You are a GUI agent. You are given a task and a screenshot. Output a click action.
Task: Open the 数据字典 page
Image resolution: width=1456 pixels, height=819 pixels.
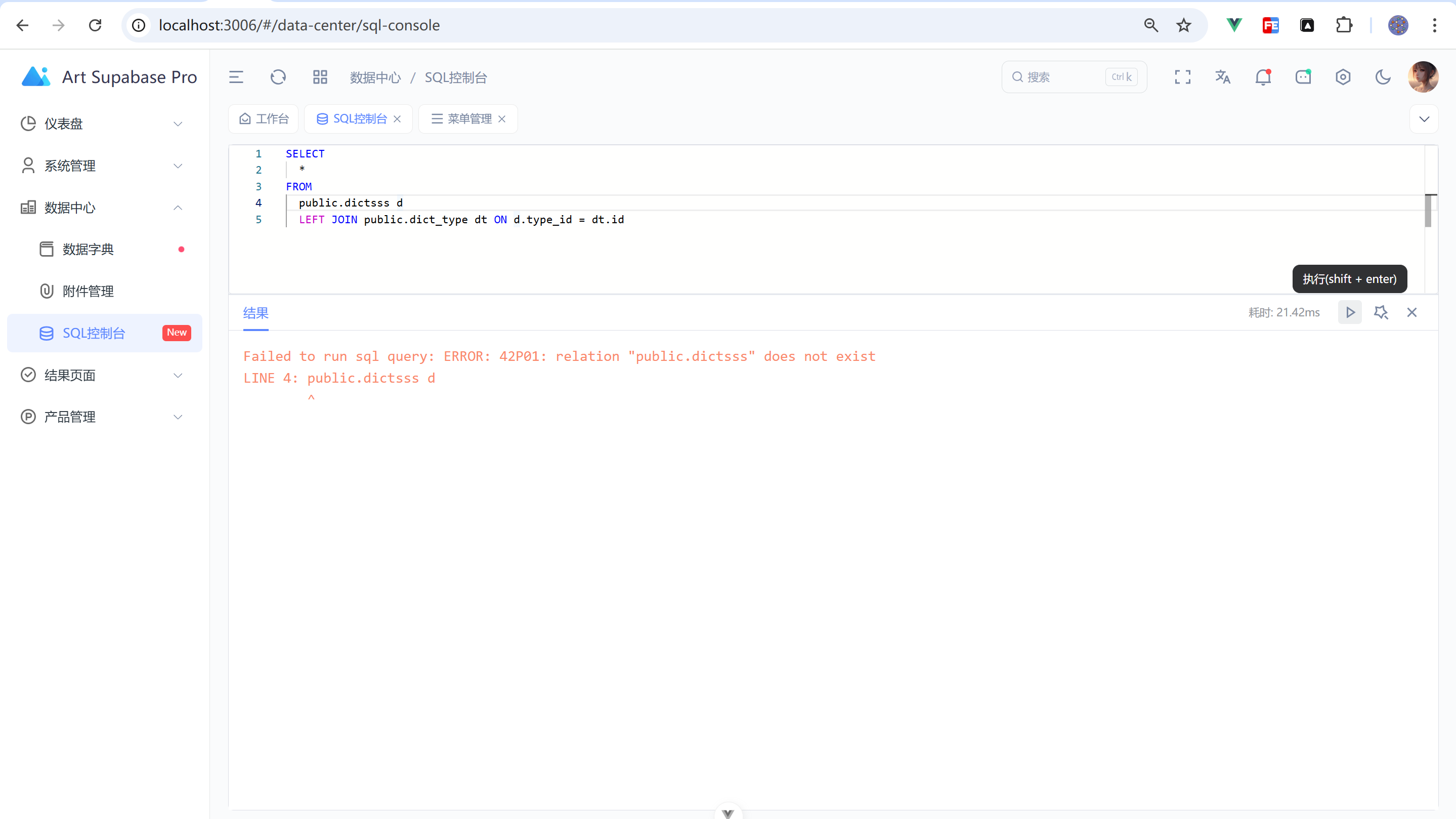point(88,249)
